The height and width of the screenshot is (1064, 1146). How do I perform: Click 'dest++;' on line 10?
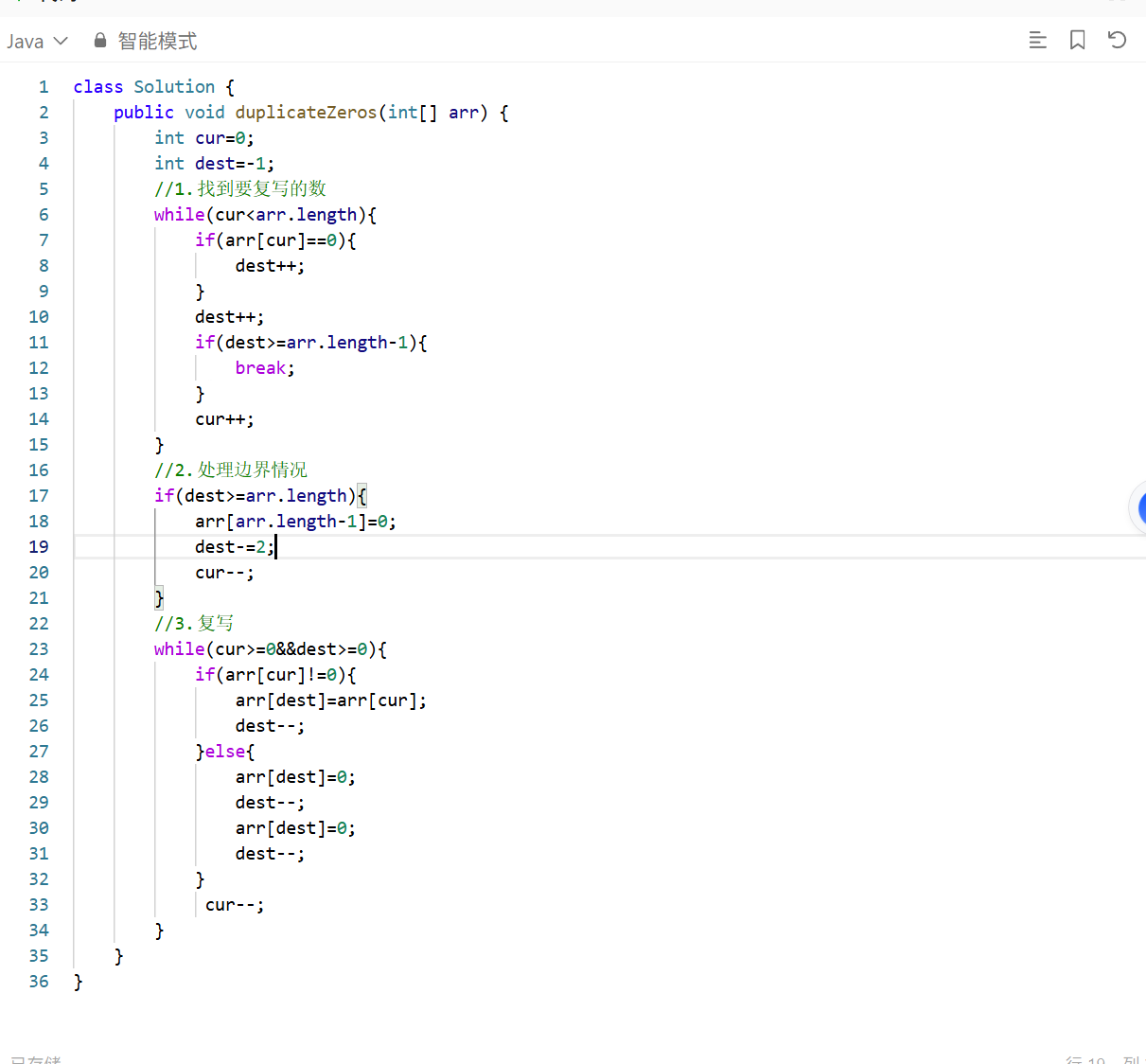230,317
